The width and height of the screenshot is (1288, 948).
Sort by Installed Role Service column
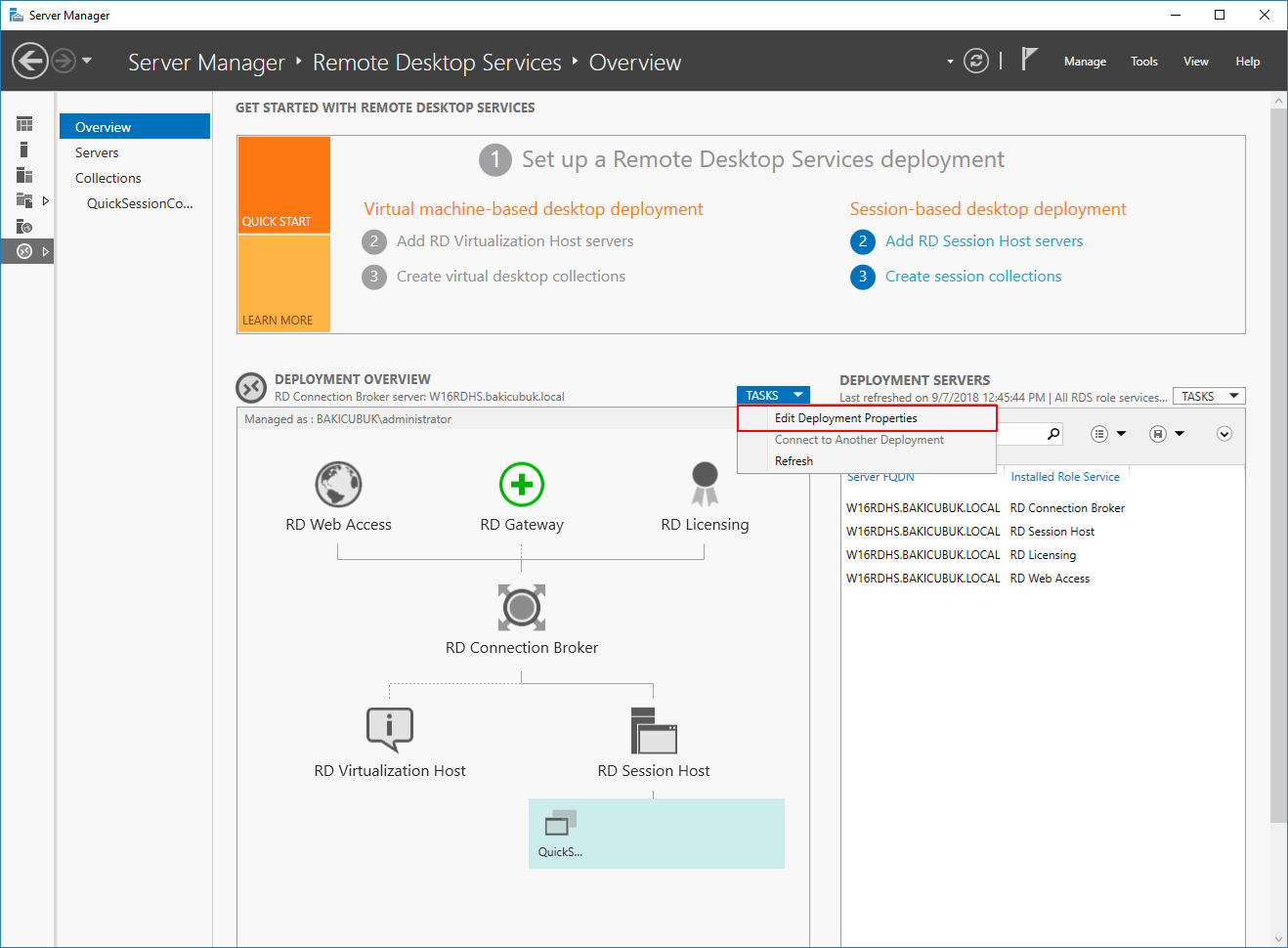coord(1065,477)
